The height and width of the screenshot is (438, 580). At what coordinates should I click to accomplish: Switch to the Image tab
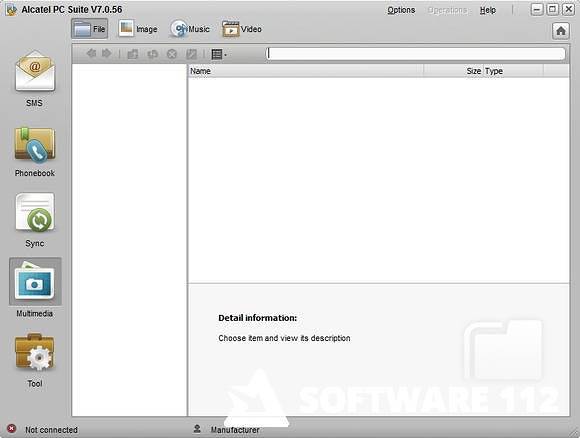coord(138,29)
